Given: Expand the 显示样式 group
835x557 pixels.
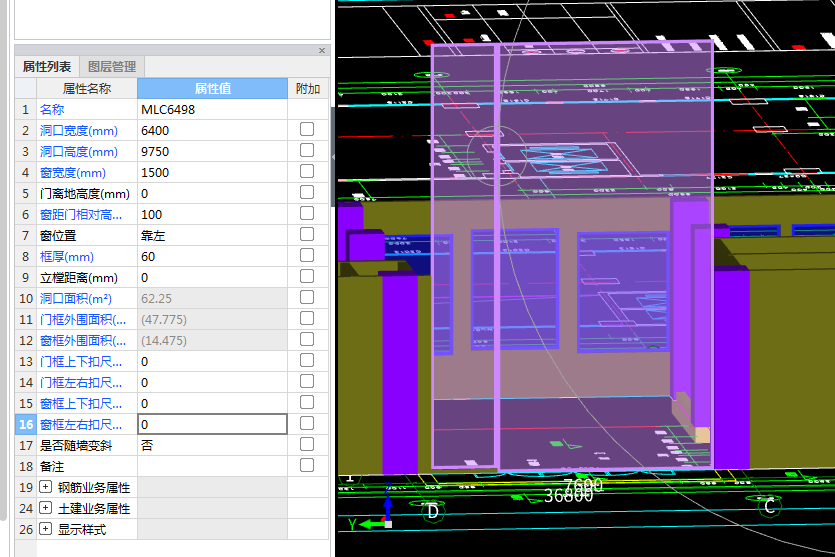Looking at the screenshot, I should (x=46, y=529).
